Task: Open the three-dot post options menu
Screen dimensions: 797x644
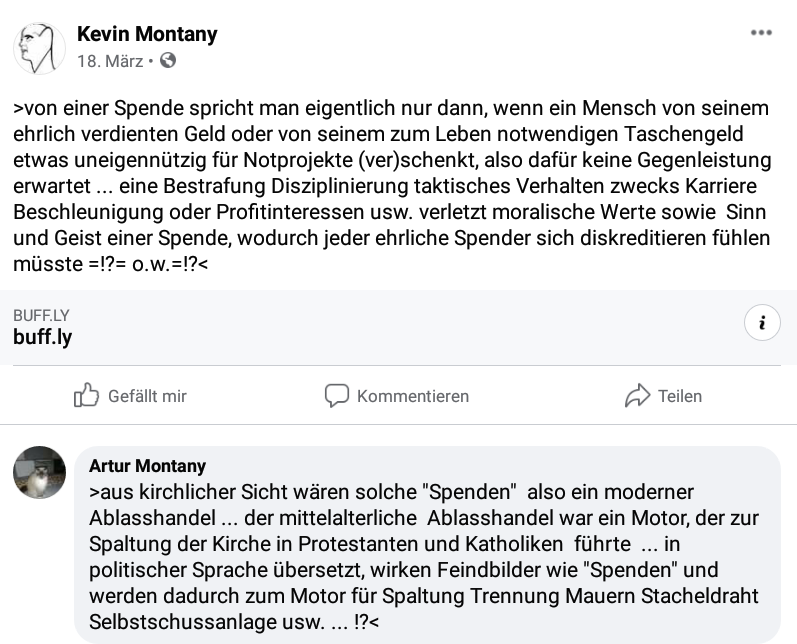Action: [761, 33]
